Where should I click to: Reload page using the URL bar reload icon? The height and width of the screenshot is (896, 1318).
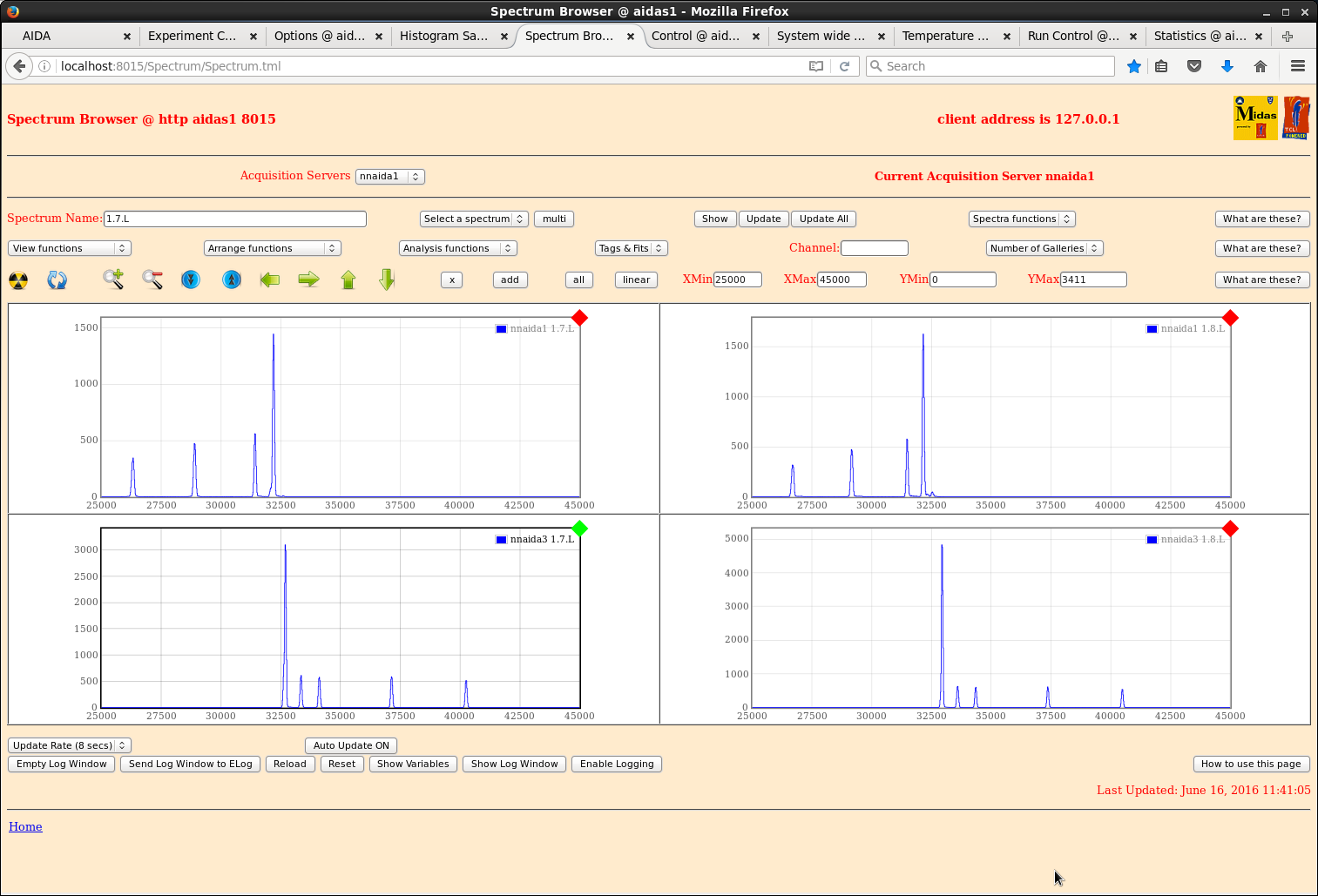844,66
